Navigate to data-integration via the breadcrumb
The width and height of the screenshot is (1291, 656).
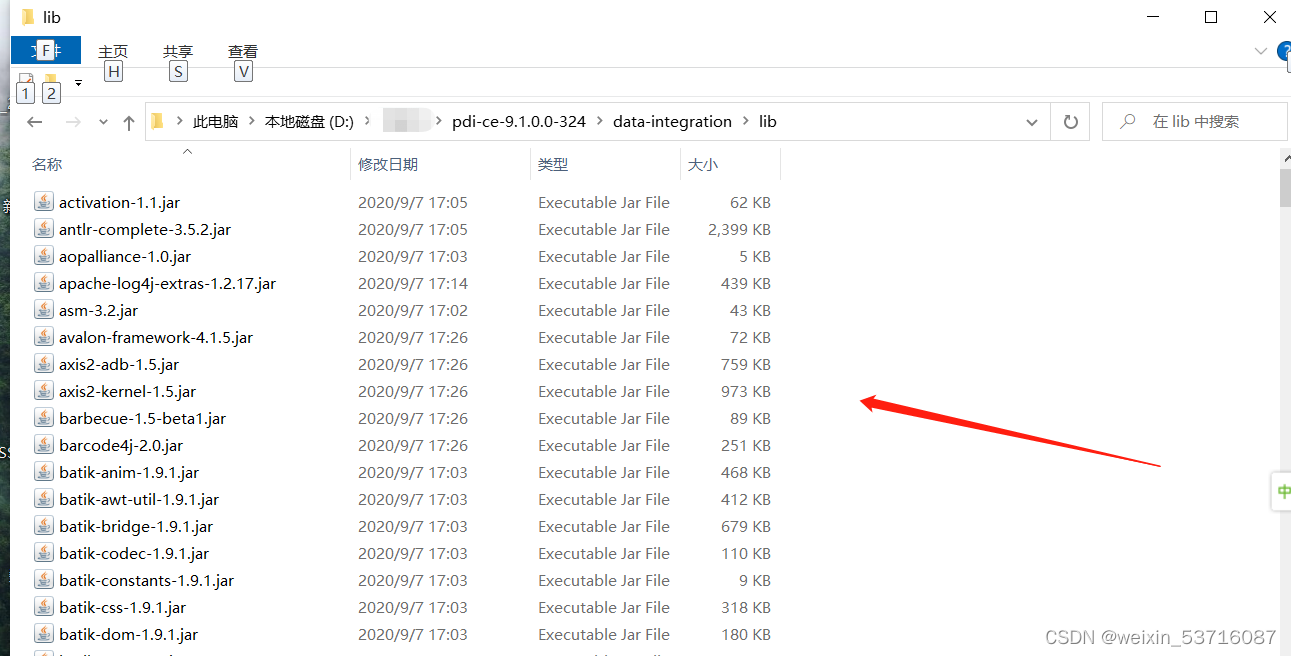click(672, 121)
